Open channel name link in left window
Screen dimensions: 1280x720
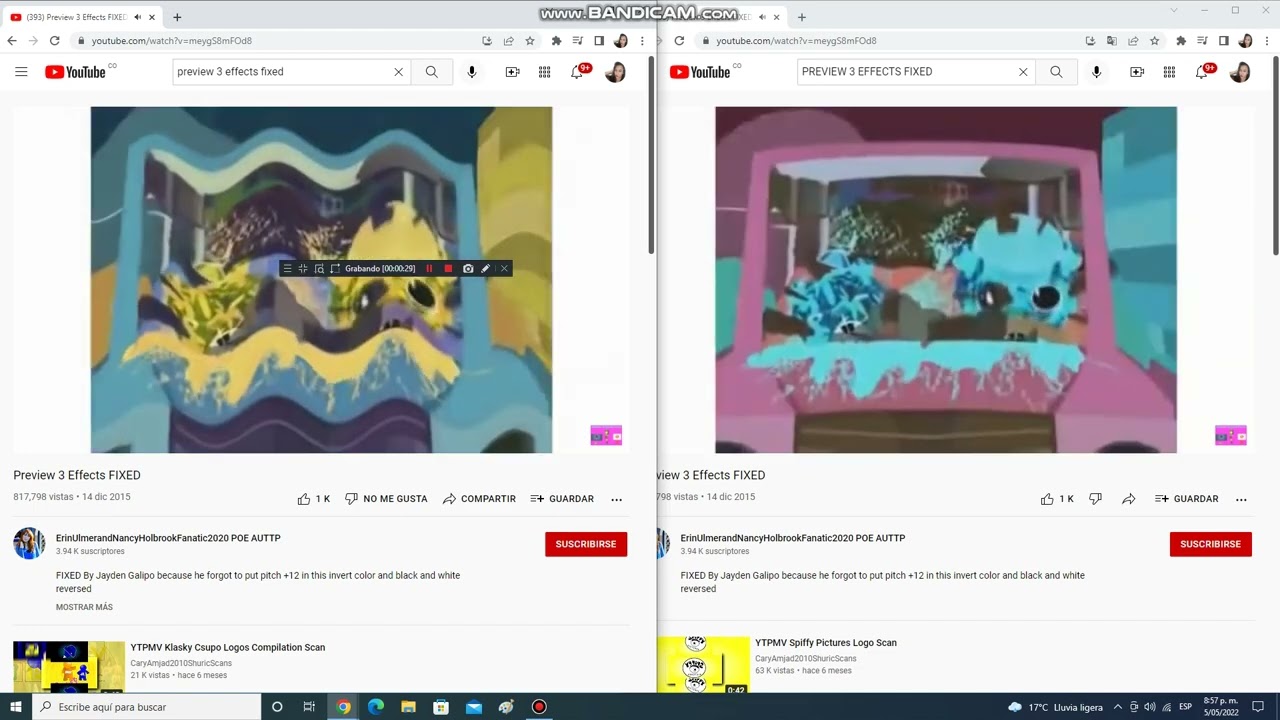[x=168, y=538]
